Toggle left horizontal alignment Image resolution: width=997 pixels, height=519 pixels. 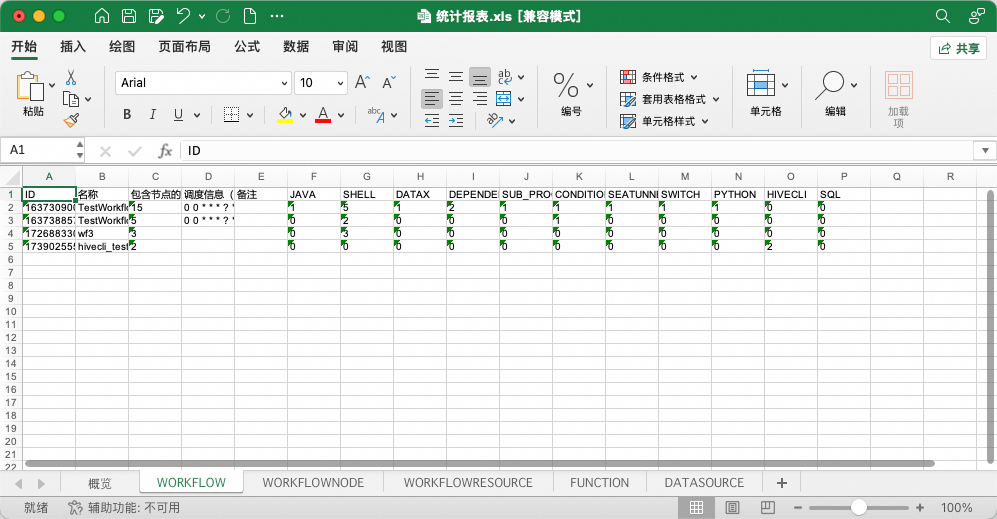[432, 99]
